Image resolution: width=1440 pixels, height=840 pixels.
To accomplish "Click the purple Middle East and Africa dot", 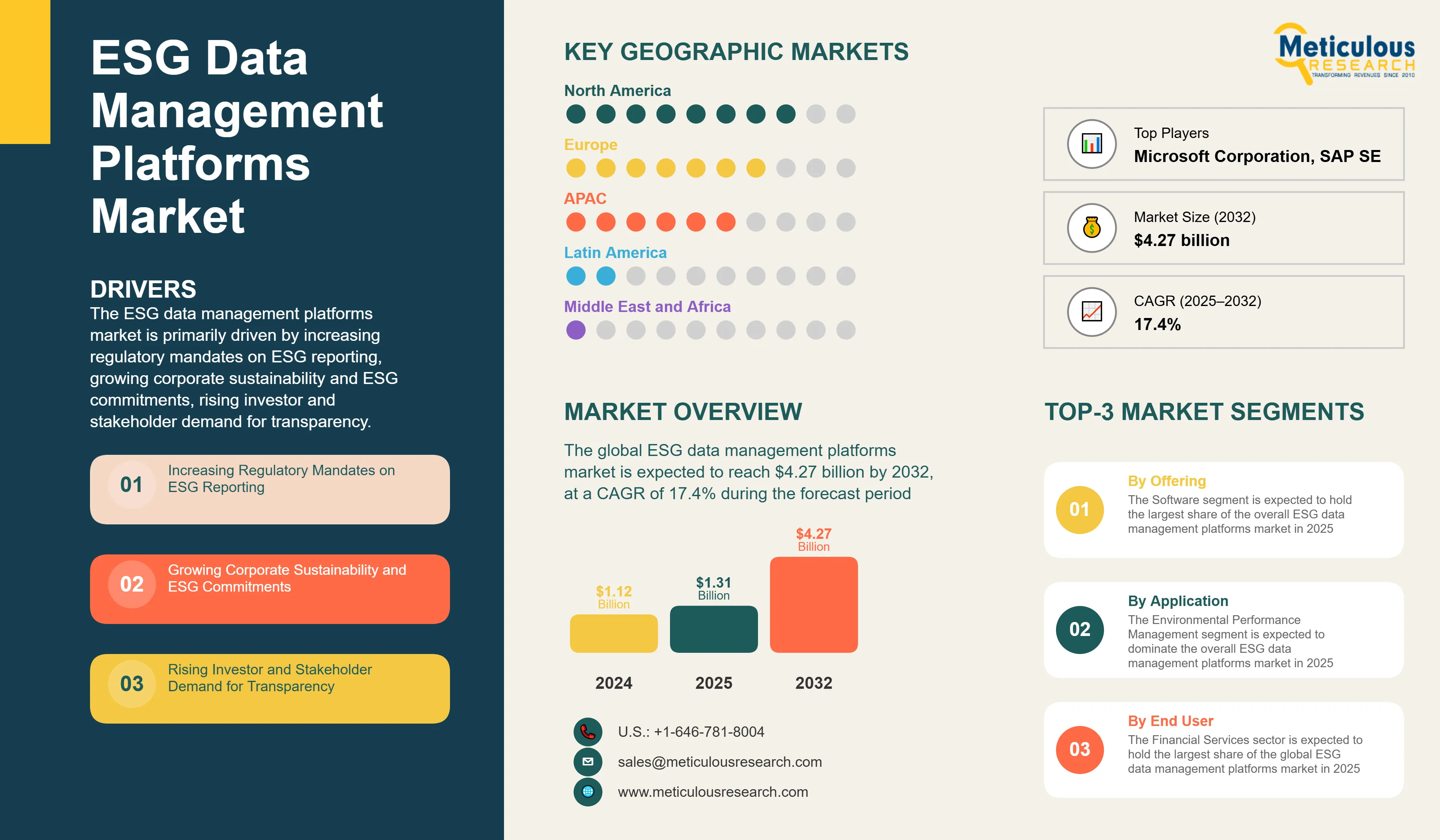I will coord(576,330).
